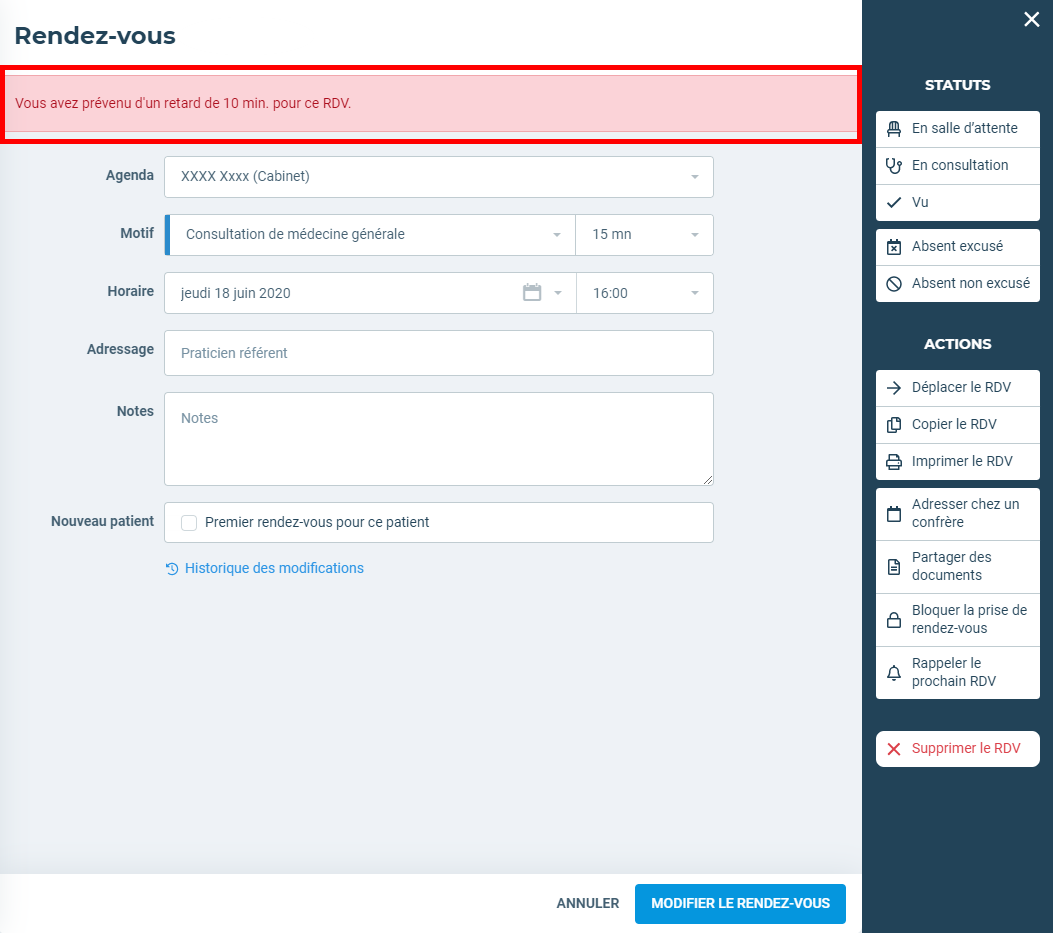The height and width of the screenshot is (933, 1053).
Task: Click the calendar icon in Horaire field
Action: 532,293
